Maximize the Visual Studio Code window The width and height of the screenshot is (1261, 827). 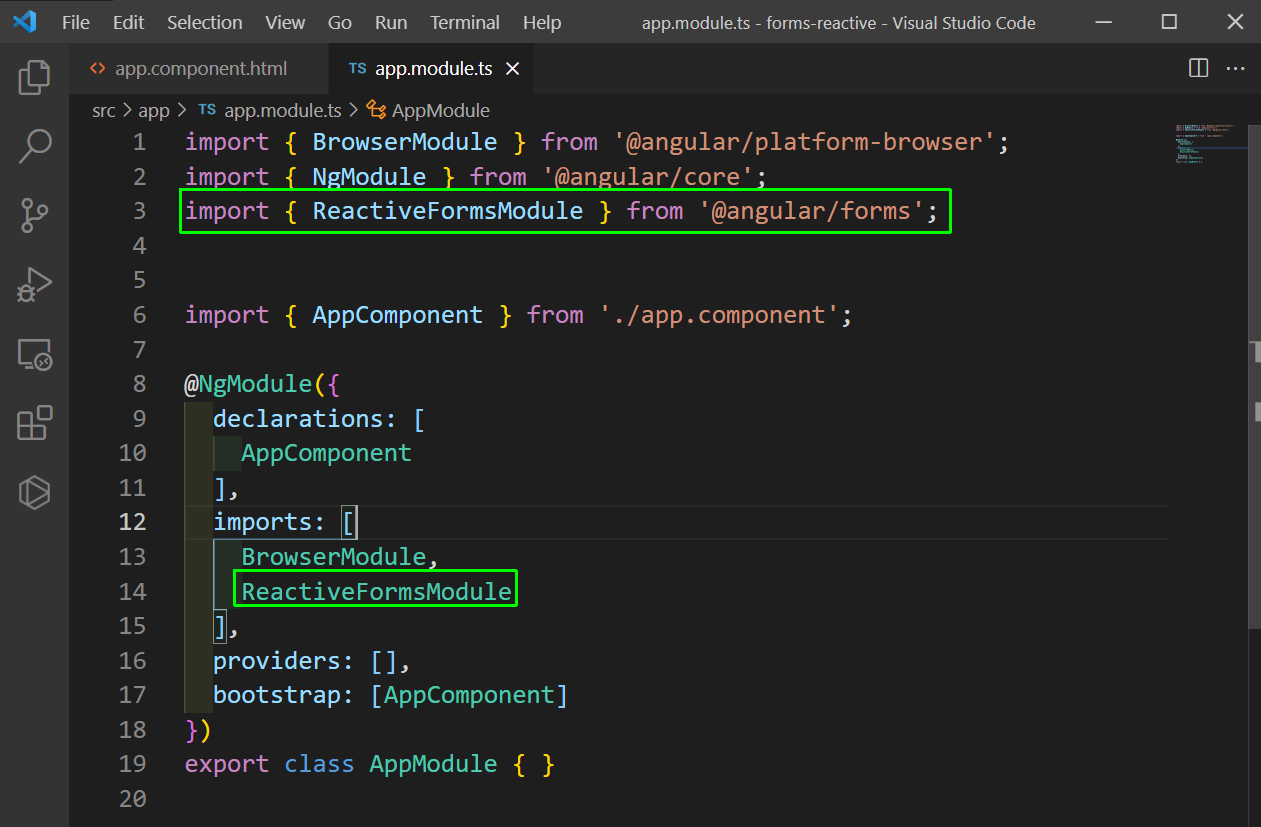(x=1169, y=22)
